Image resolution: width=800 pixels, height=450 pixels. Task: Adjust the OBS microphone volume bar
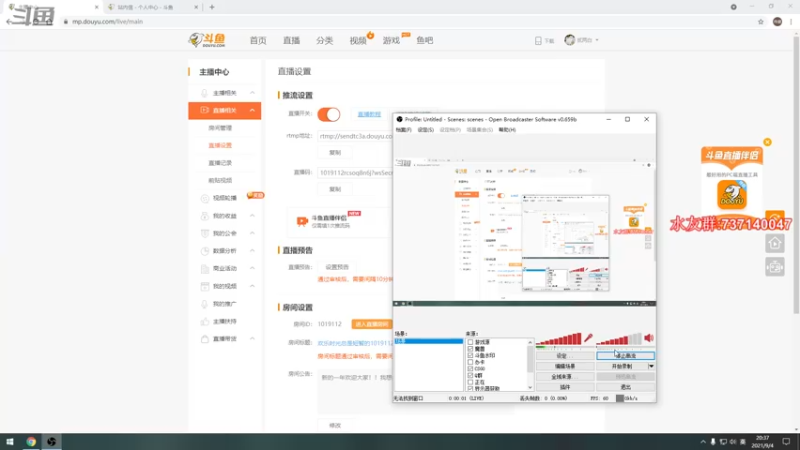(x=558, y=338)
